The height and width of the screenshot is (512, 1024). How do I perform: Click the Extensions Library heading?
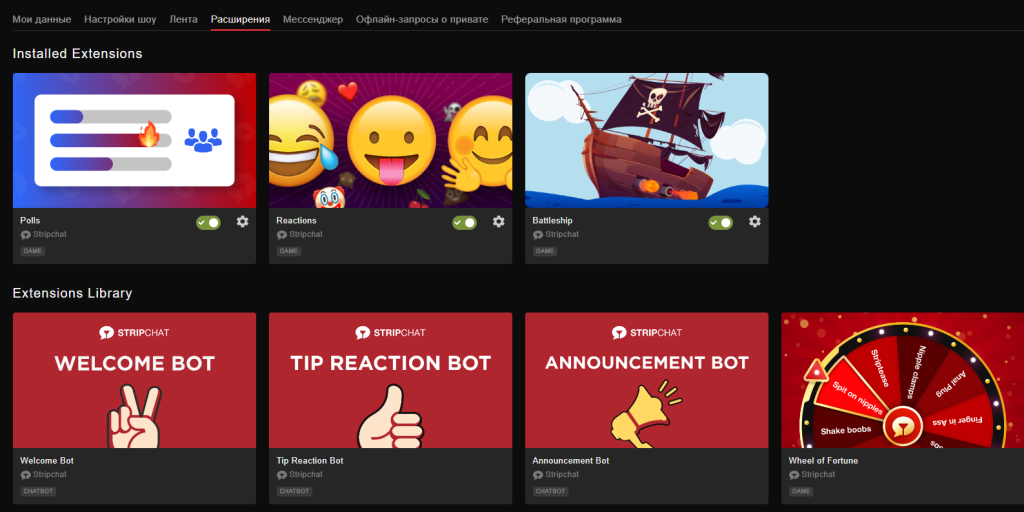pos(72,293)
